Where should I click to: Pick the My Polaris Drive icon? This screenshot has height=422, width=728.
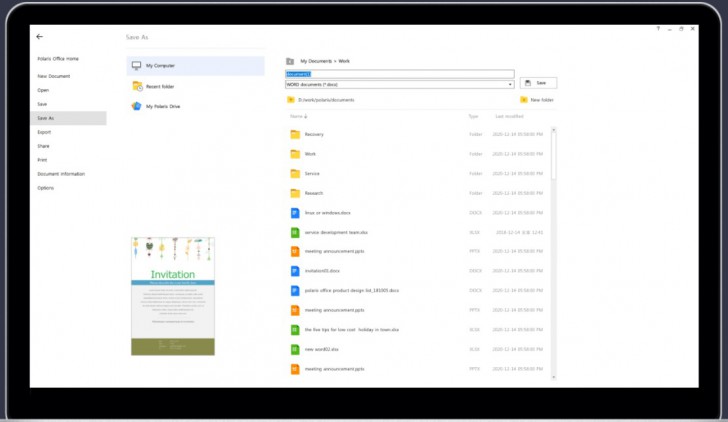(136, 106)
